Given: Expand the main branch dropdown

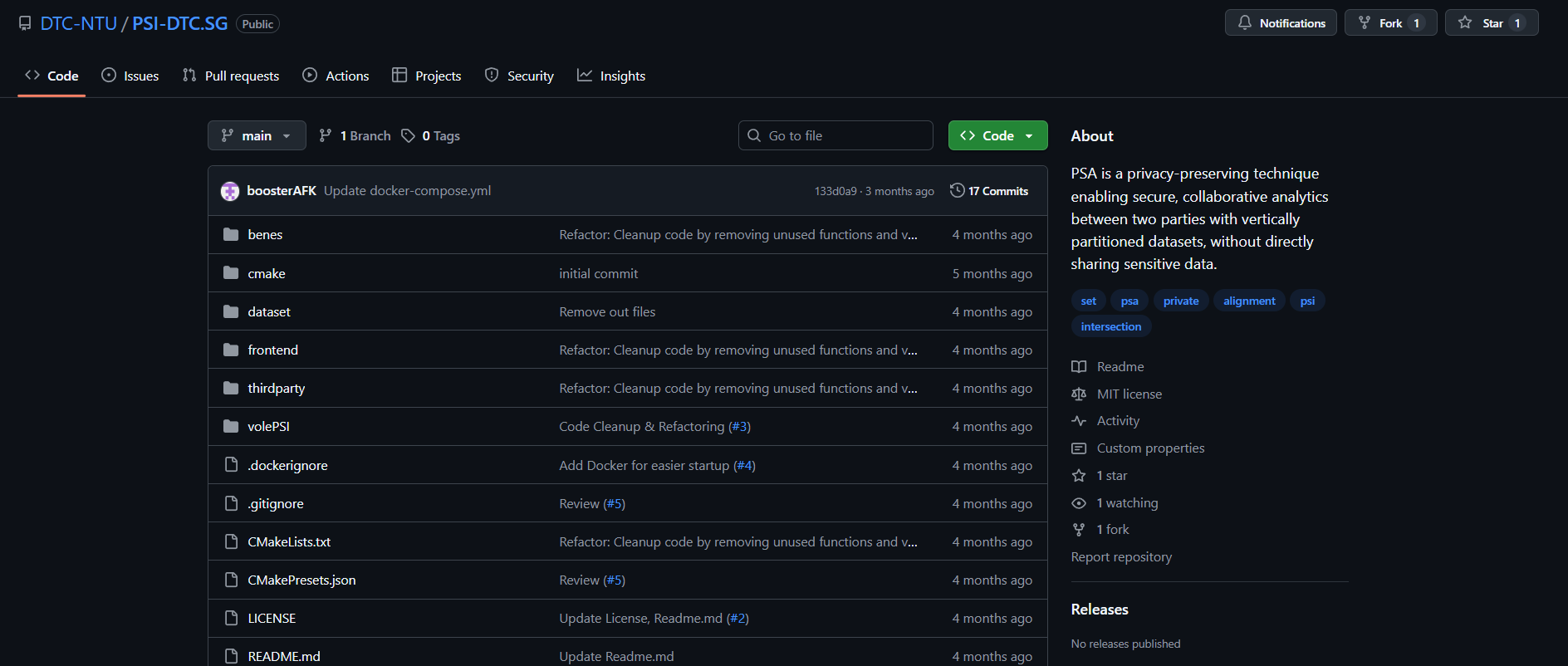Looking at the screenshot, I should click(x=256, y=136).
